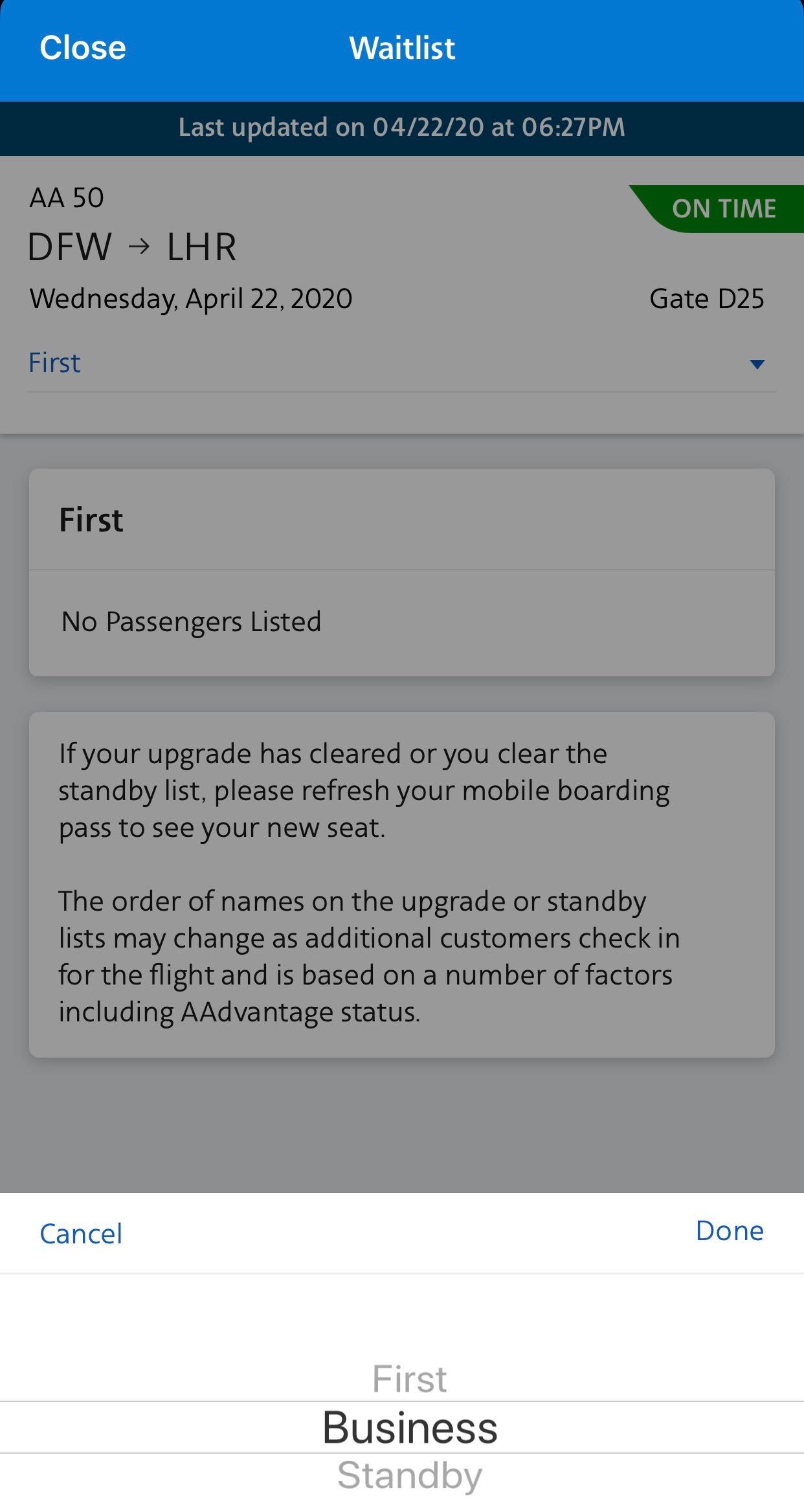This screenshot has width=804, height=1512.
Task: Tap the DFW origin airport code
Action: (70, 247)
